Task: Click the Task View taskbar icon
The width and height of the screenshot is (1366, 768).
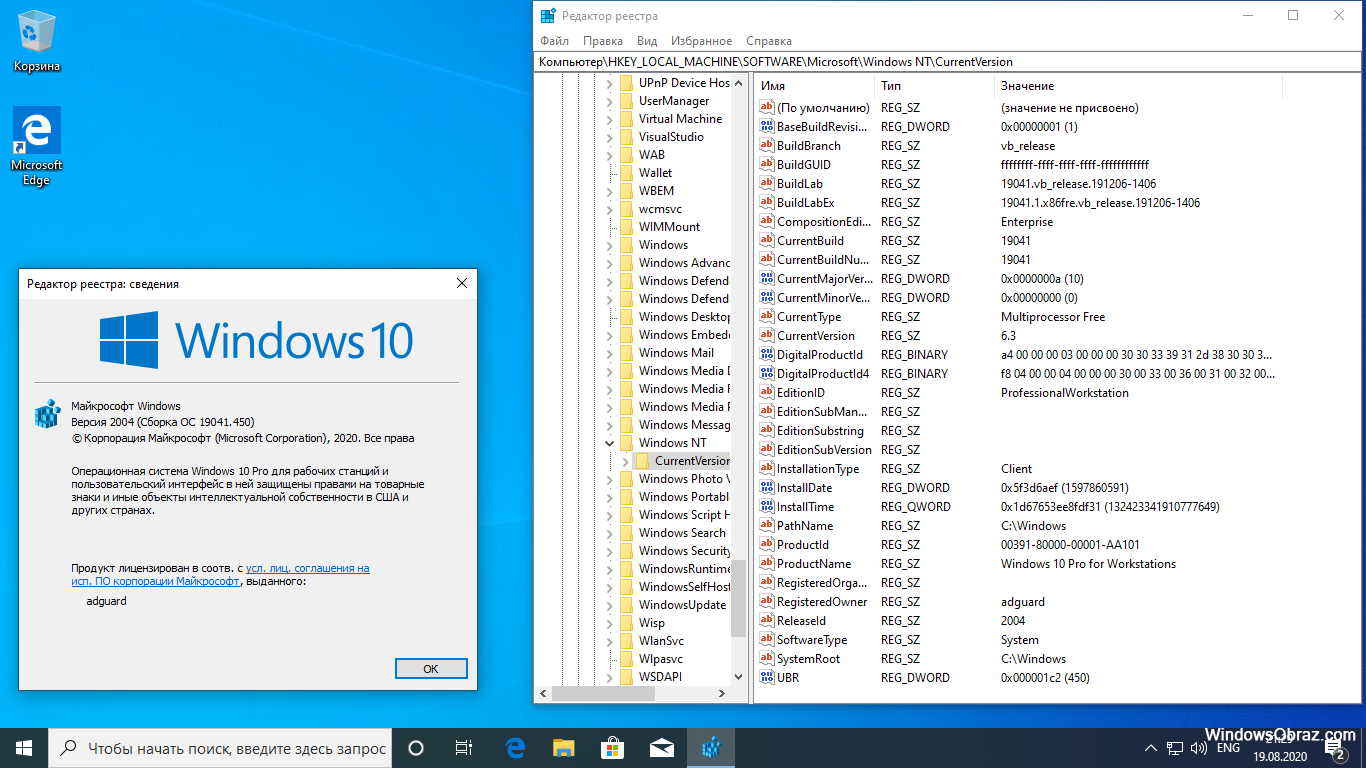Action: pos(465,748)
